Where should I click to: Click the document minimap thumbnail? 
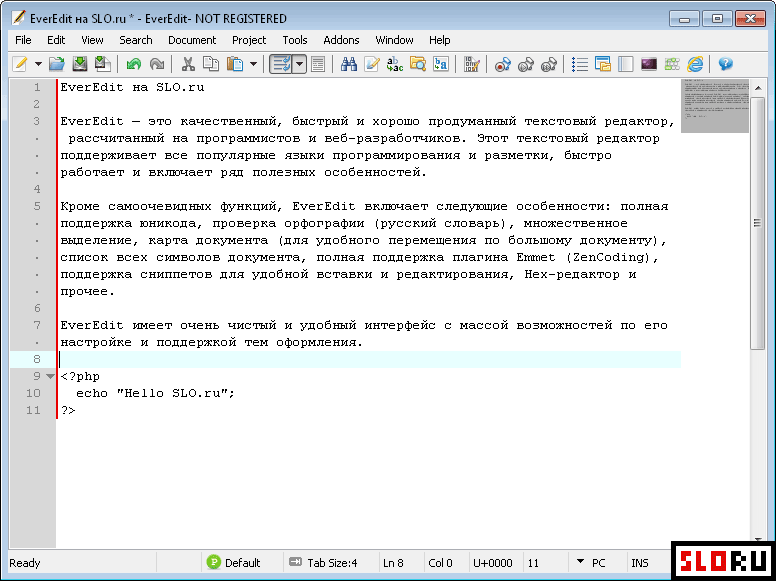pyautogui.click(x=715, y=105)
